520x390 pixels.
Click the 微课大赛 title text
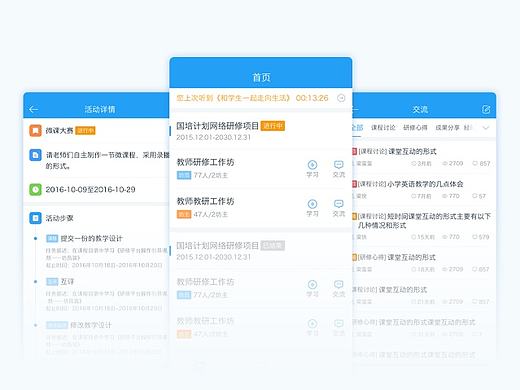click(59, 130)
